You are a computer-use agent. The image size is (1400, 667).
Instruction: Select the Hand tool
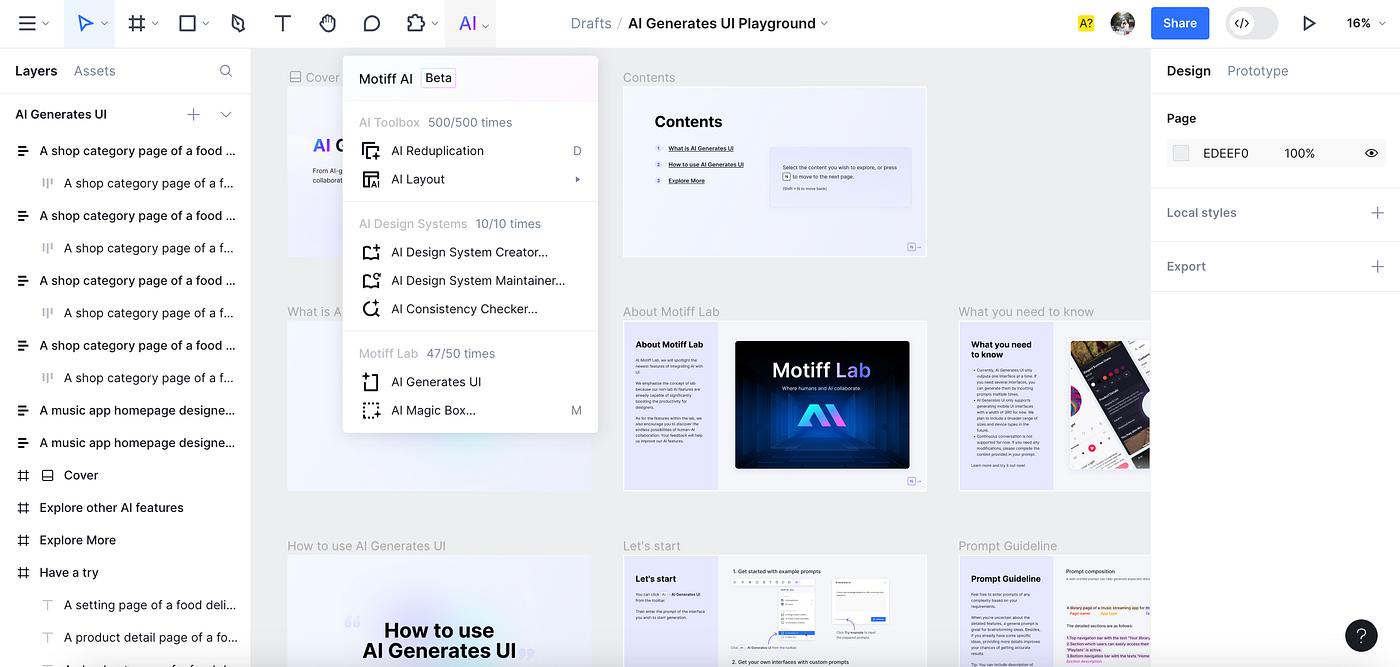click(327, 23)
